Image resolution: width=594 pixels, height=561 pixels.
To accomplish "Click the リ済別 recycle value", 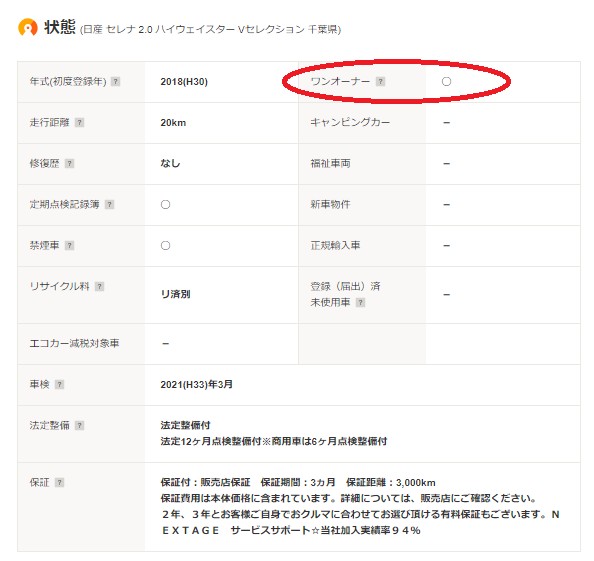I will pos(175,294).
